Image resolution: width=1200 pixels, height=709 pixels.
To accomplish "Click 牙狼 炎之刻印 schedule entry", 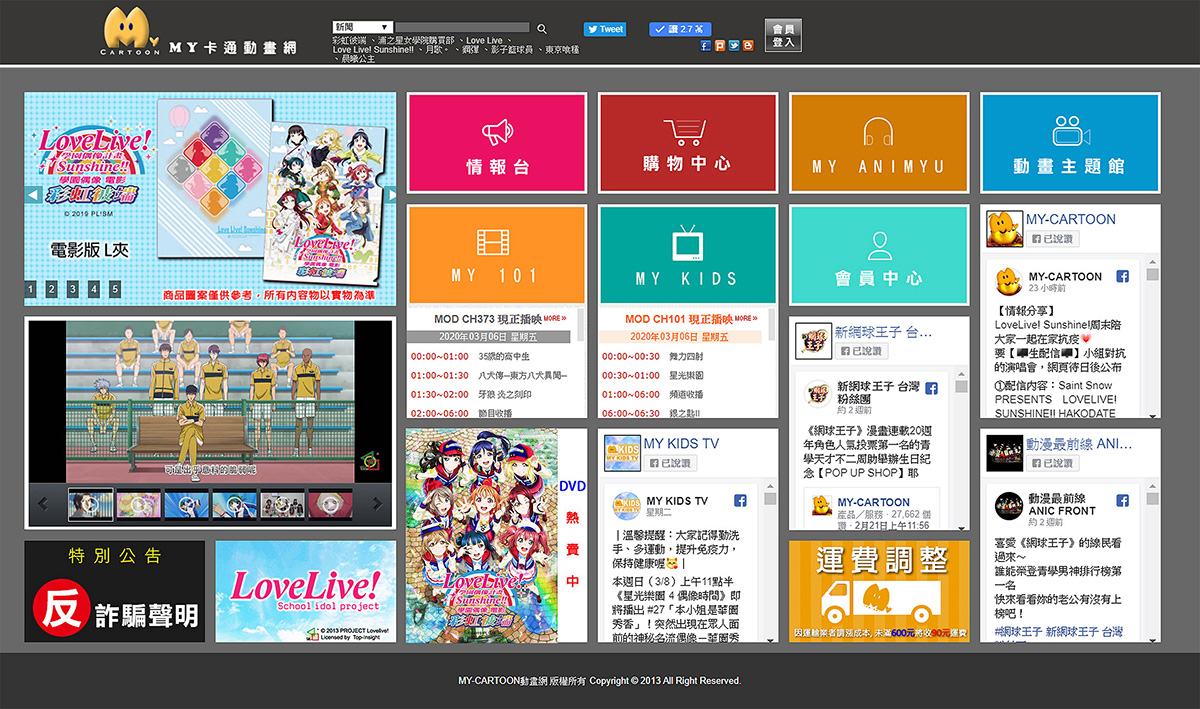I will coord(505,394).
